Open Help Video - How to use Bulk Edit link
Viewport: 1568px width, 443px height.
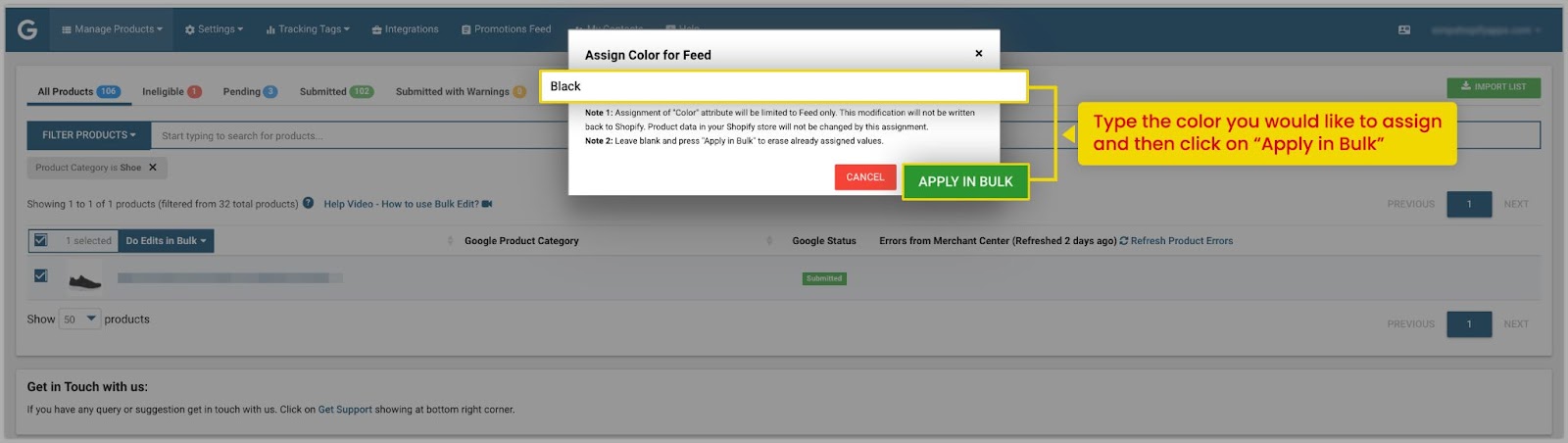[x=408, y=204]
